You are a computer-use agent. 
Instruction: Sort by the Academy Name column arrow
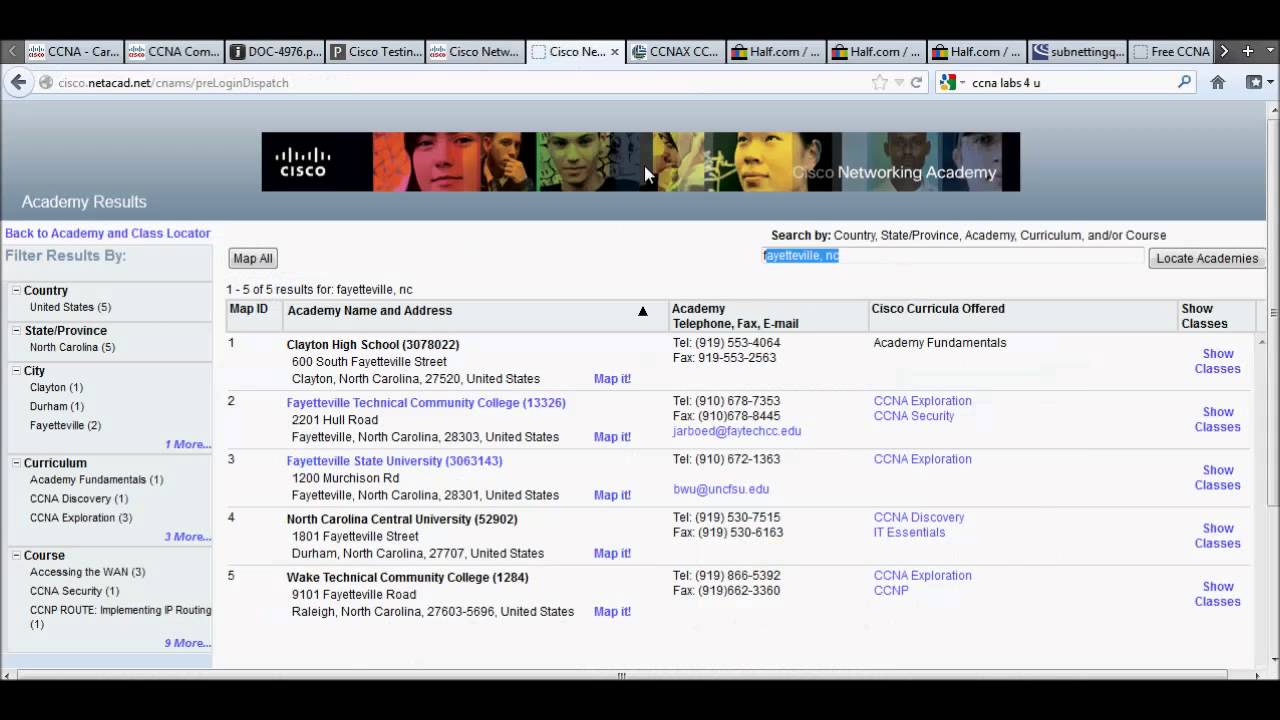click(643, 311)
